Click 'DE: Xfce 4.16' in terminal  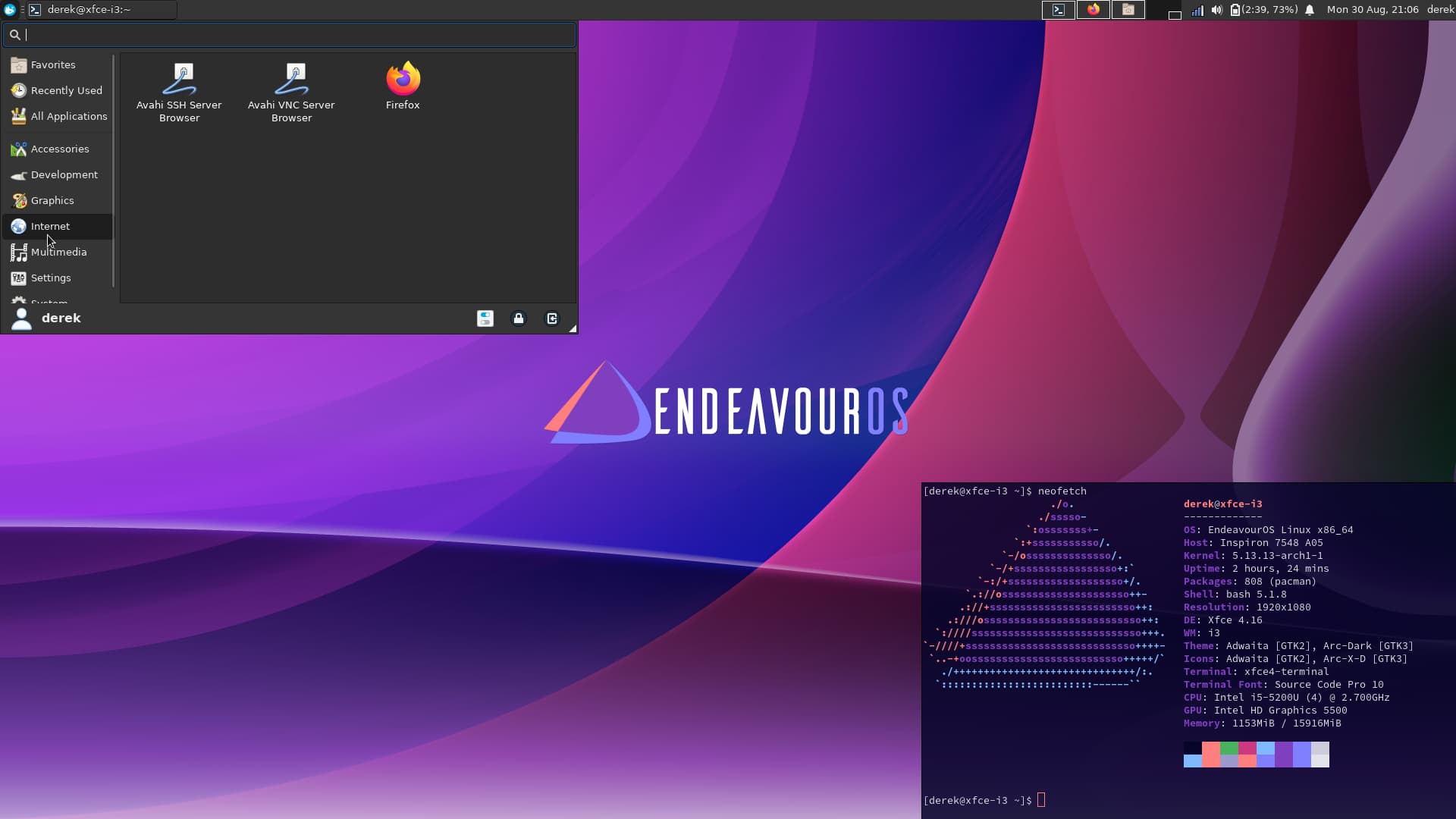[x=1222, y=620]
